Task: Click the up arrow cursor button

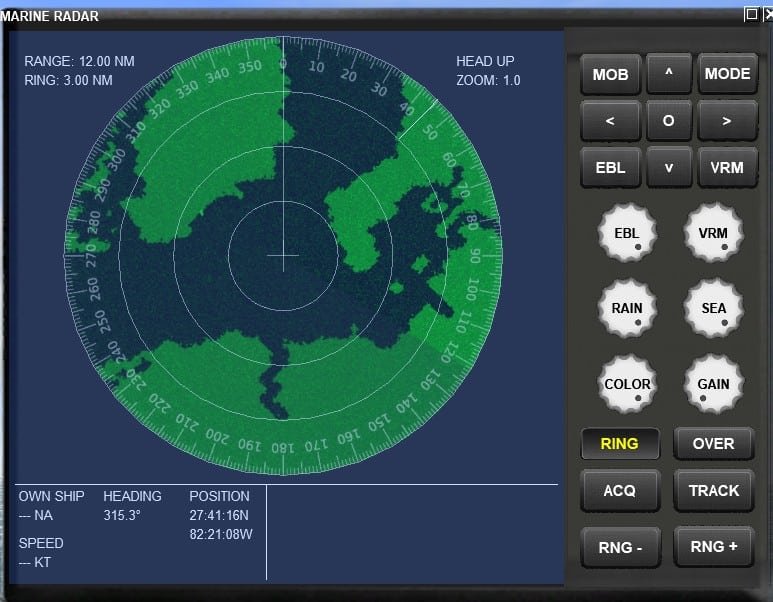Action: (x=668, y=74)
